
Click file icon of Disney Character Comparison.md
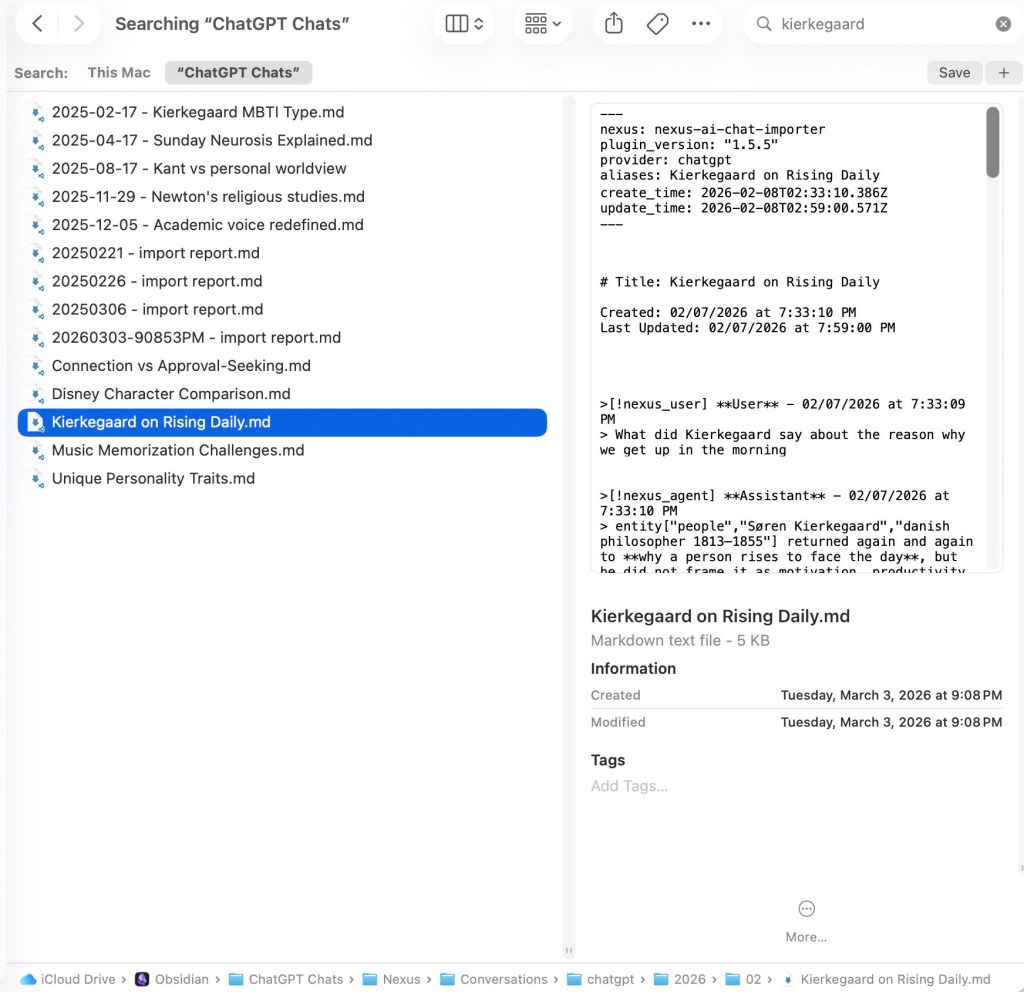pyautogui.click(x=37, y=394)
